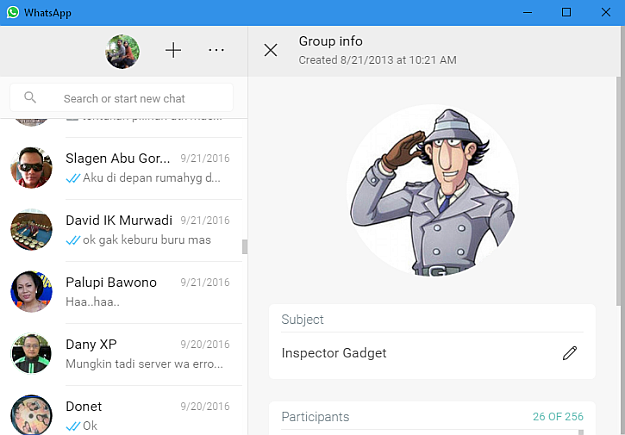Viewport: 625px width, 435px height.
Task: Open the three-dot menu
Action: 216,50
